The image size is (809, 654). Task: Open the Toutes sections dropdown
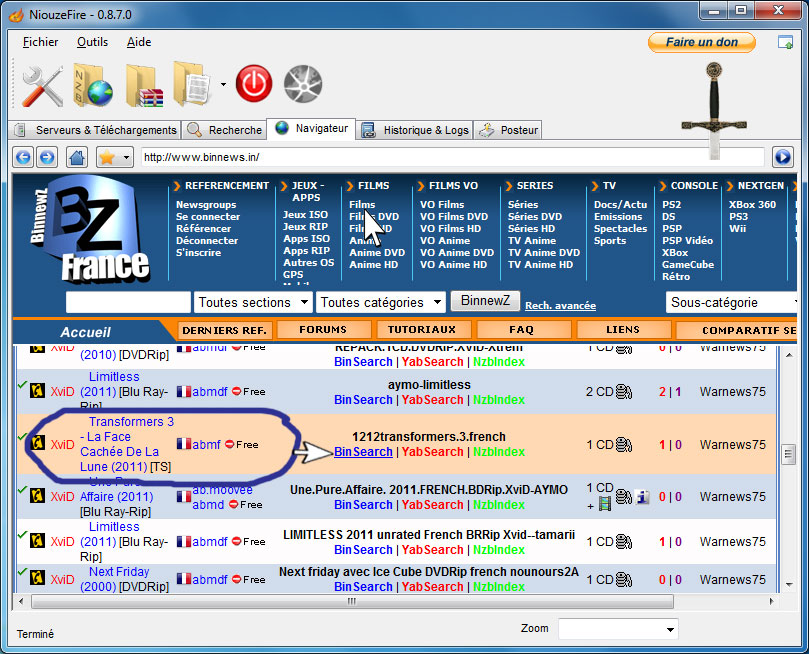pyautogui.click(x=253, y=302)
